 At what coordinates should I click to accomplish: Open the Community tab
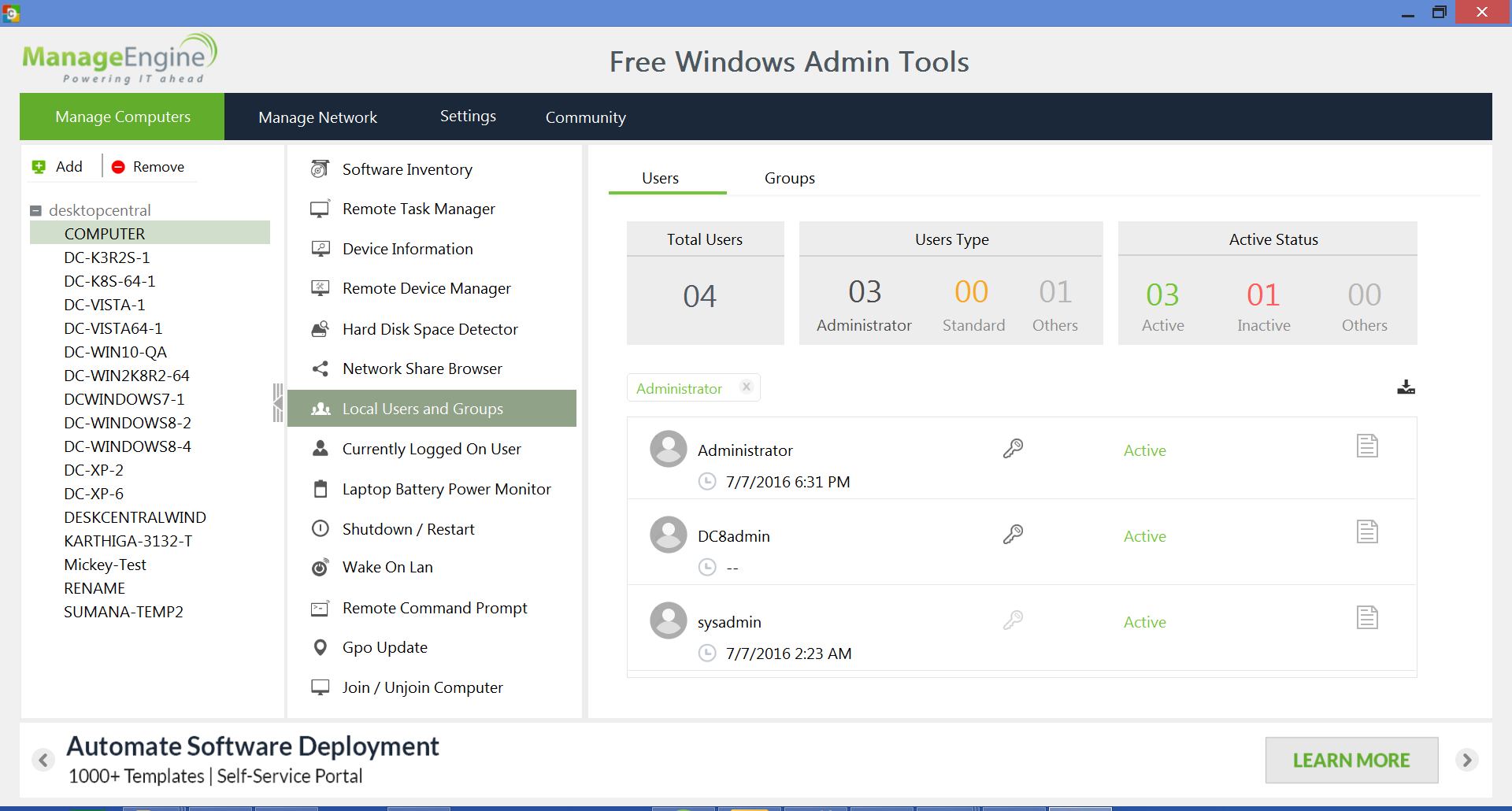(585, 117)
